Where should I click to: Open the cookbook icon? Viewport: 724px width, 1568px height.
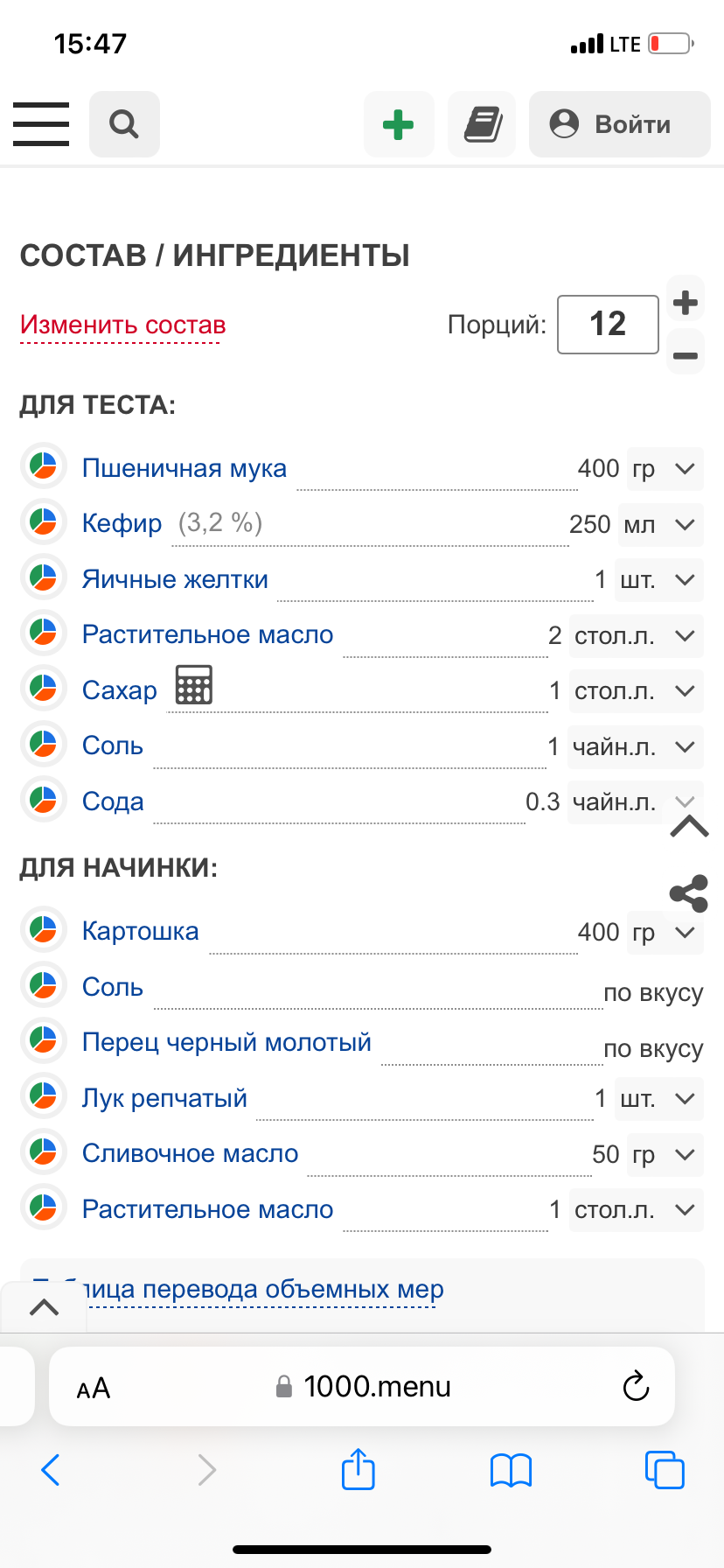[x=482, y=124]
